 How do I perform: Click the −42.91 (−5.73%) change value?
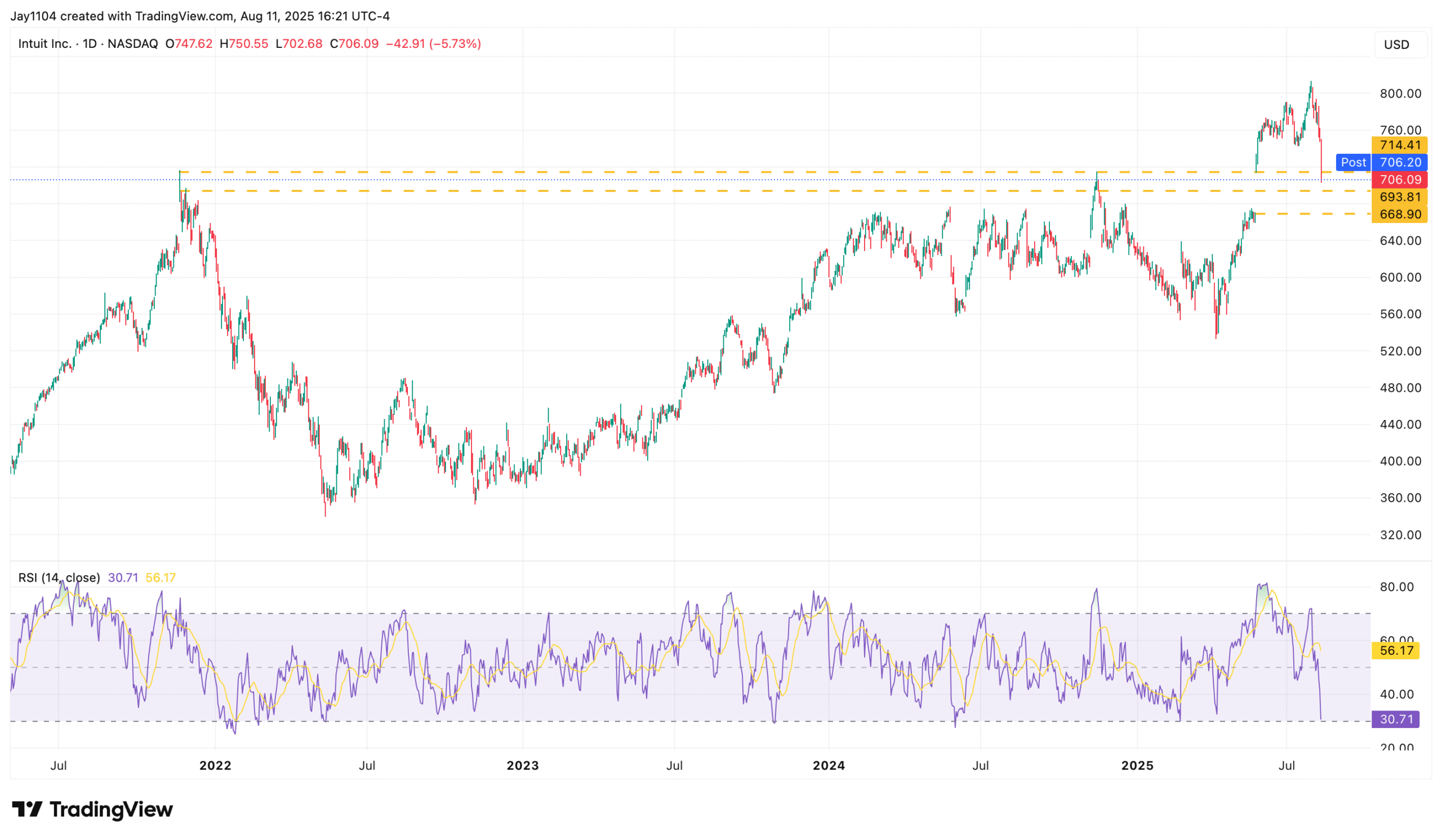(433, 44)
